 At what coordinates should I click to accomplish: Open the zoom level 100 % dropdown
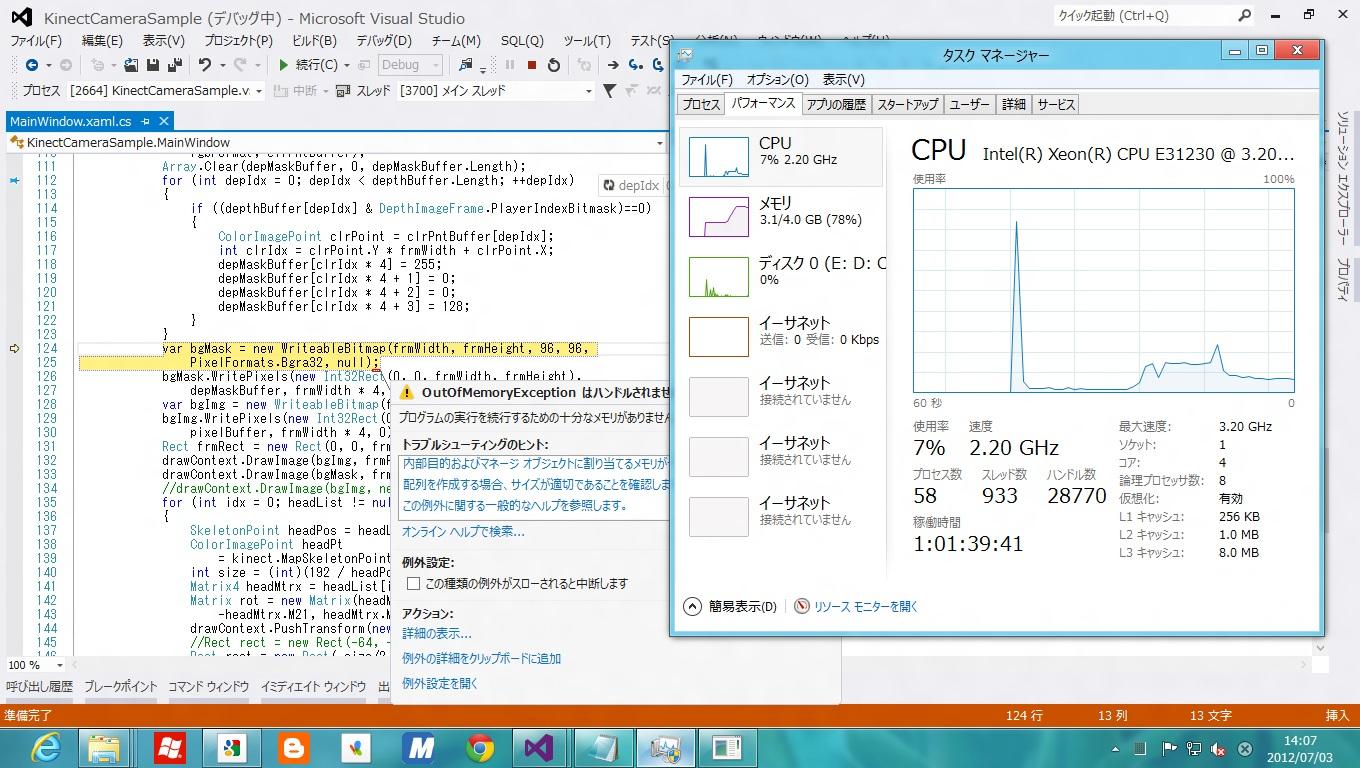60,665
